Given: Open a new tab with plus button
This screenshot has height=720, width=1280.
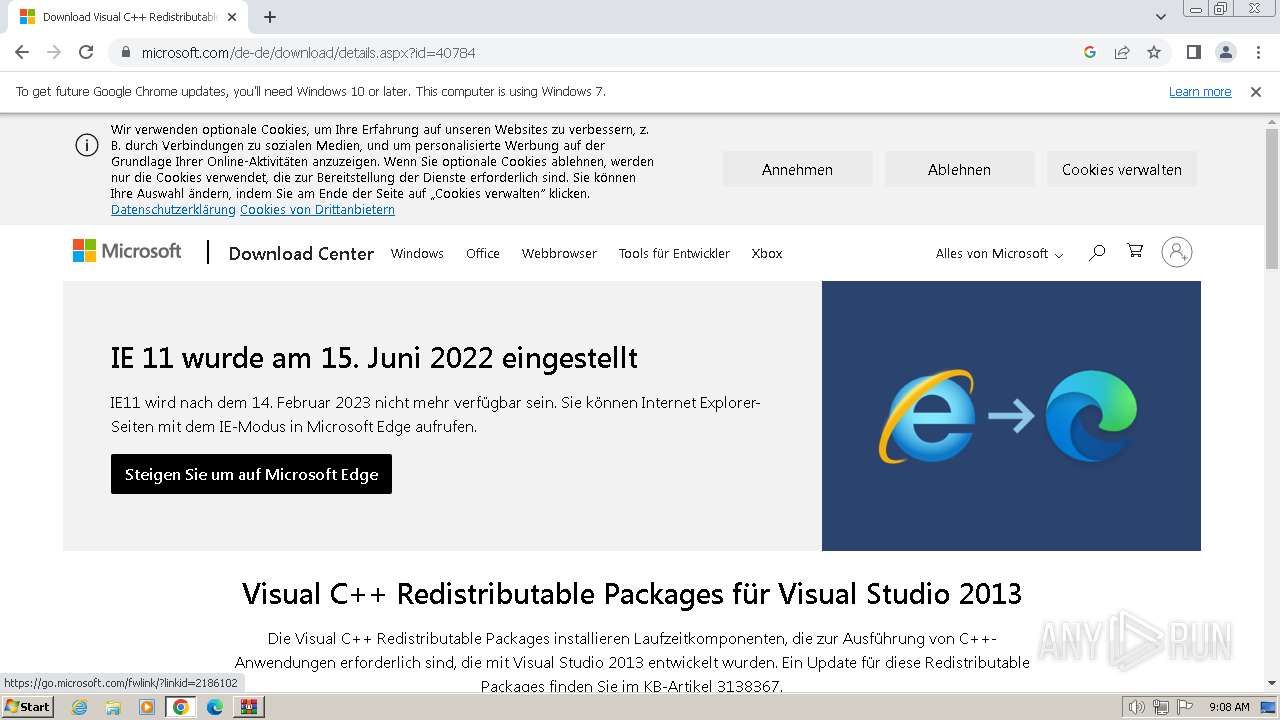Looking at the screenshot, I should click(x=270, y=17).
